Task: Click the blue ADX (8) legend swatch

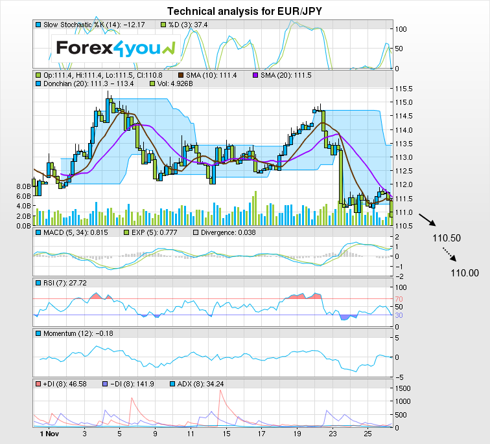Action: pyautogui.click(x=172, y=384)
